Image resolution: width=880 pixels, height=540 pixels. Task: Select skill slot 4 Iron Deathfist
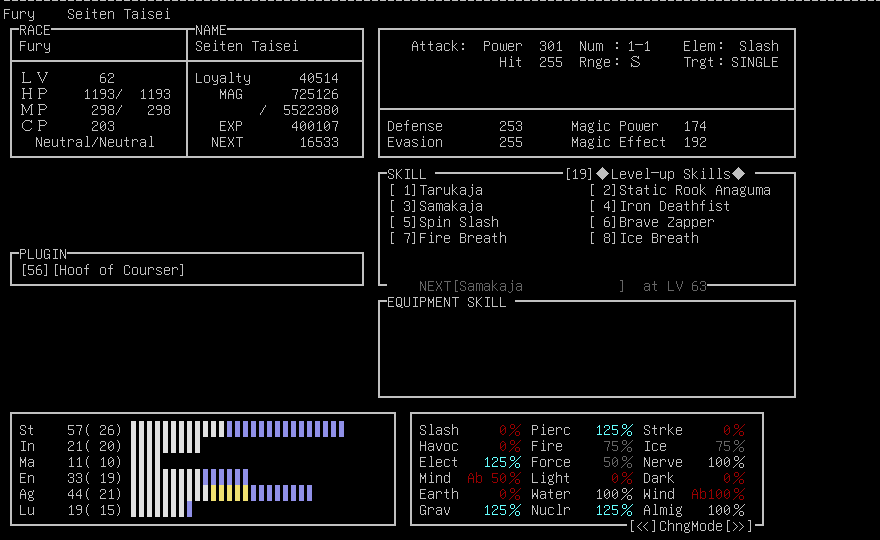coord(659,206)
